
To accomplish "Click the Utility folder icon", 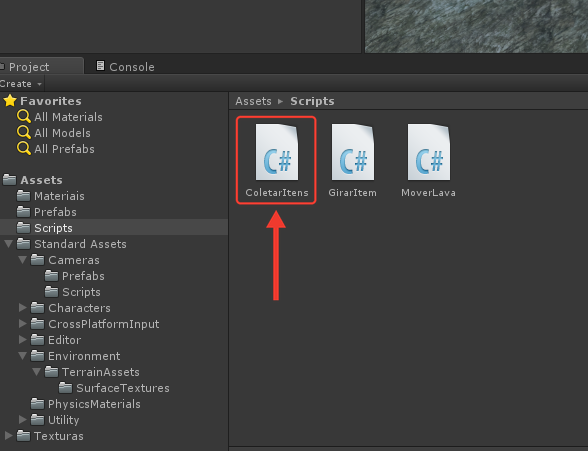I will [x=38, y=420].
